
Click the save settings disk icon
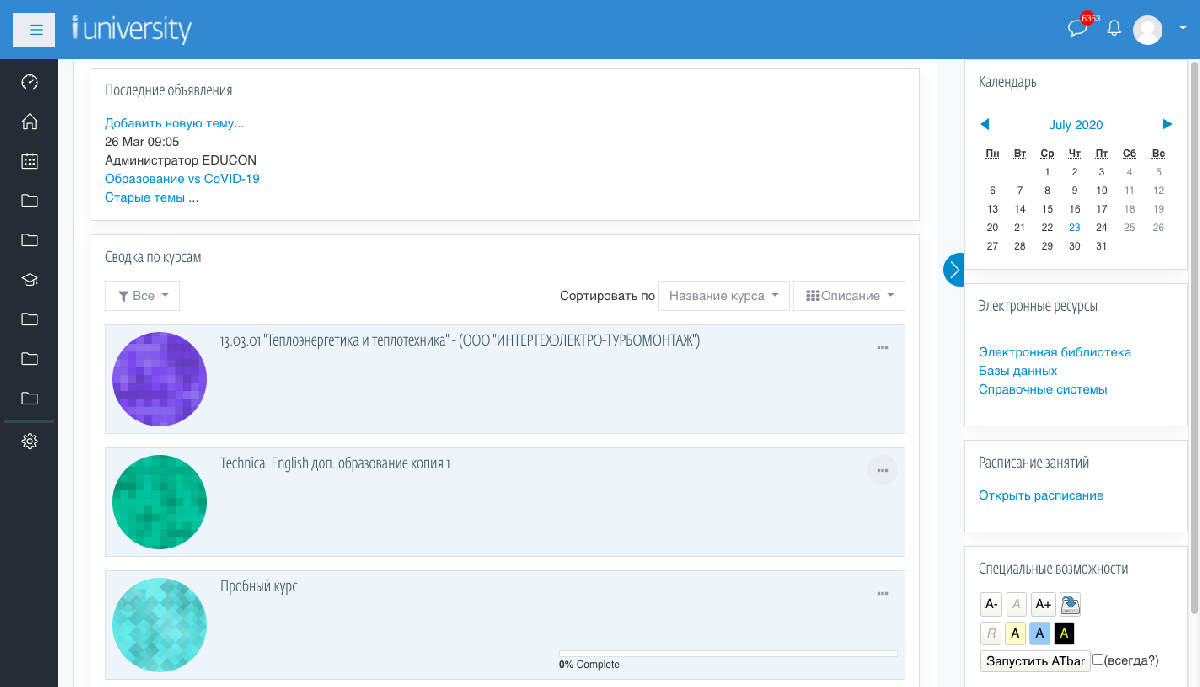point(1070,604)
